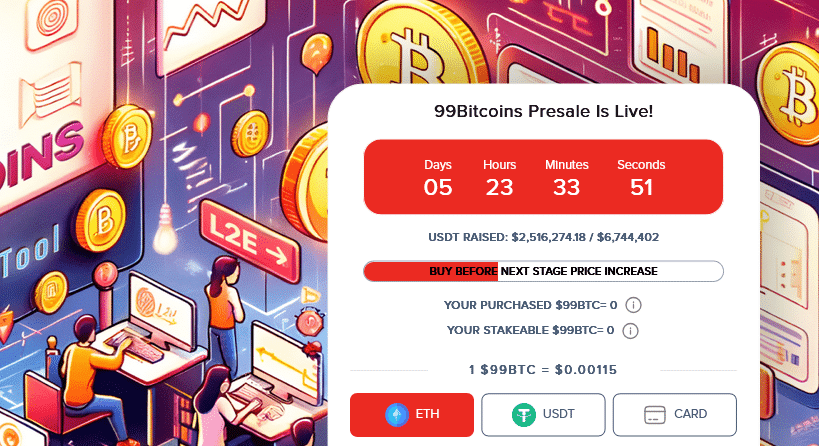This screenshot has height=446, width=819.
Task: Click the light bulb illustration
Action: 166,231
